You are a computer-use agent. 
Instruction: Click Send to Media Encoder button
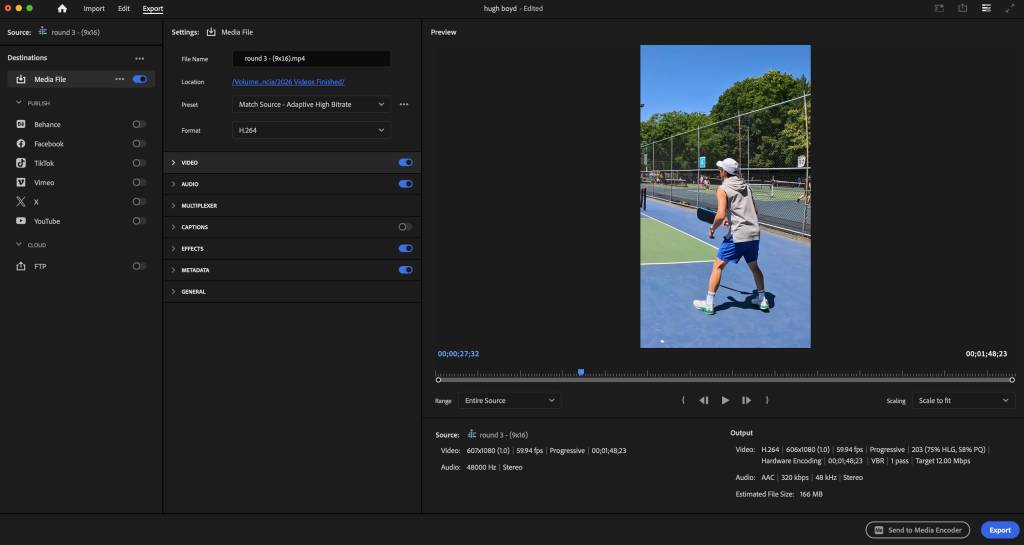point(918,530)
